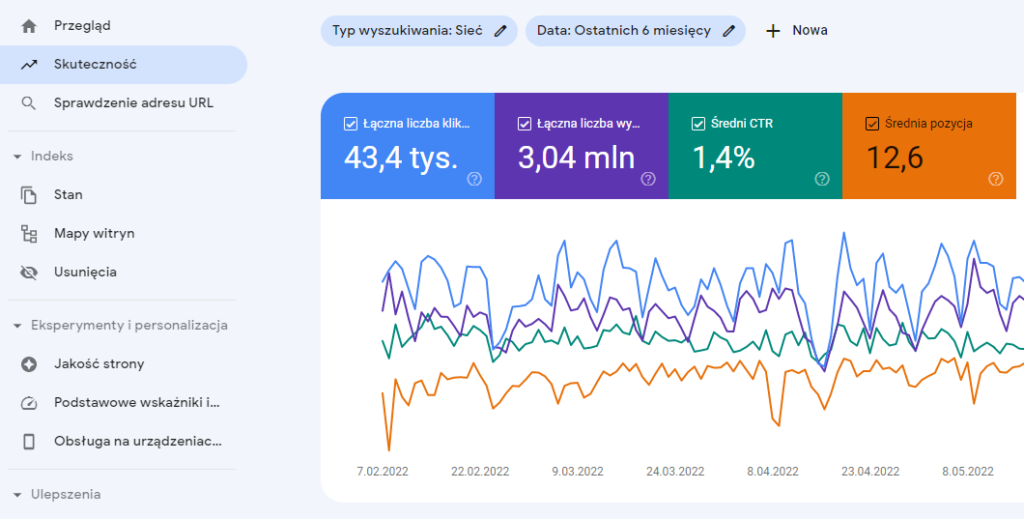Click the magnifier icon for Sprawdzenie adresu URL
The image size is (1024, 519).
click(x=29, y=103)
